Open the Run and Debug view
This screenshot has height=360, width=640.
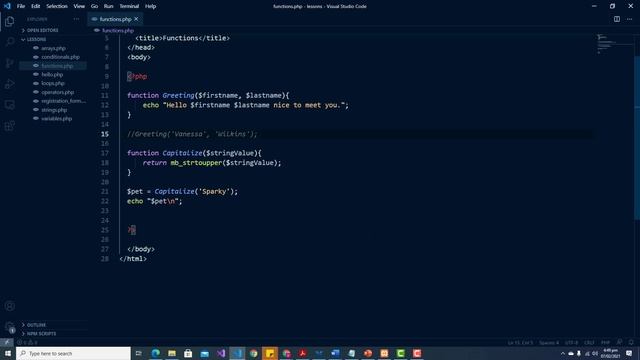pos(9,84)
